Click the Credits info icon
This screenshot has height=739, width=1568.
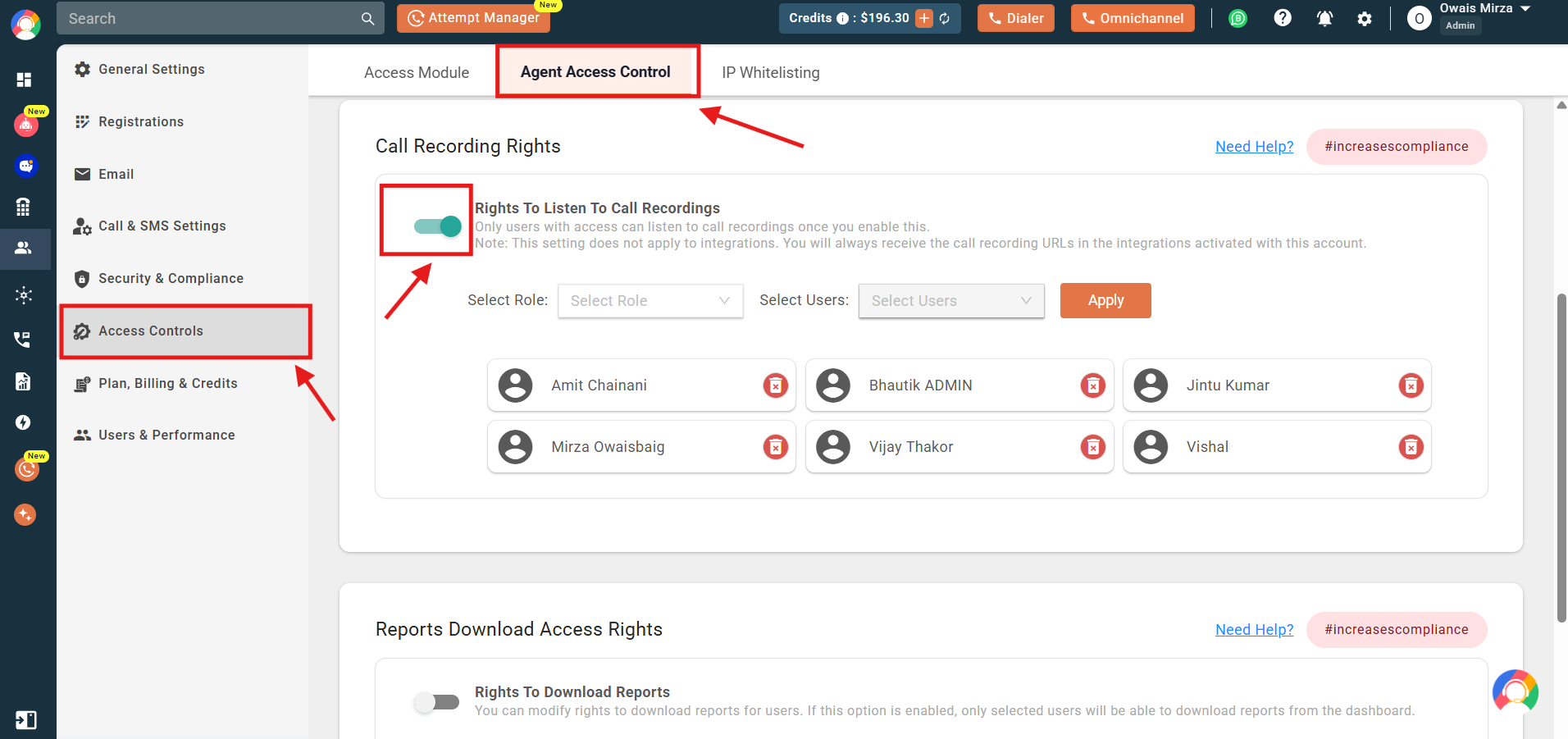click(x=842, y=18)
